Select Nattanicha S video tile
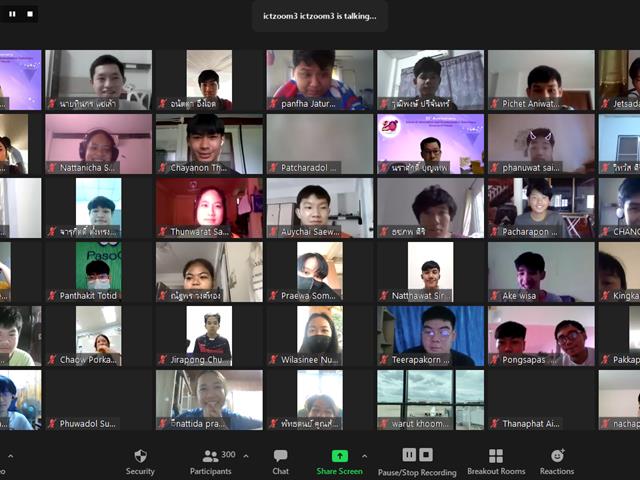 [x=98, y=144]
